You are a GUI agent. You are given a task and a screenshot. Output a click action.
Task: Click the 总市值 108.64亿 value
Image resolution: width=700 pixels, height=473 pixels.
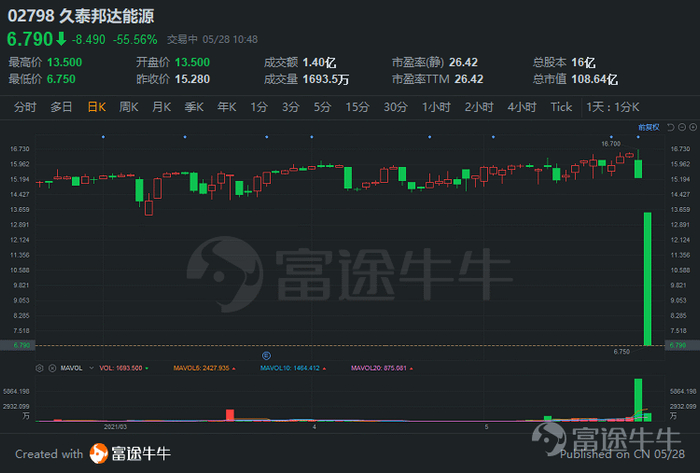click(x=595, y=79)
